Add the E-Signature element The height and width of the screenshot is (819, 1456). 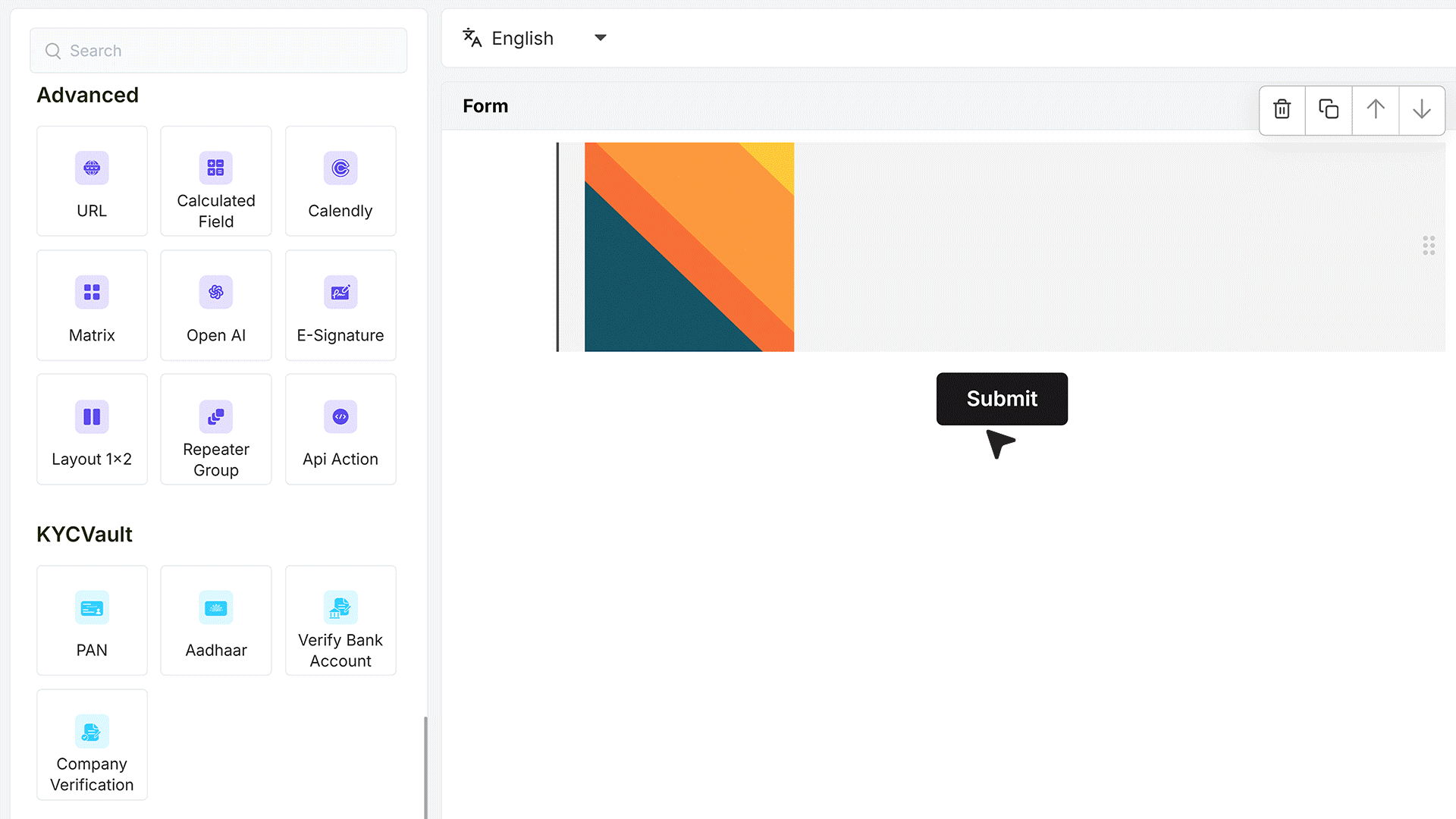click(340, 306)
